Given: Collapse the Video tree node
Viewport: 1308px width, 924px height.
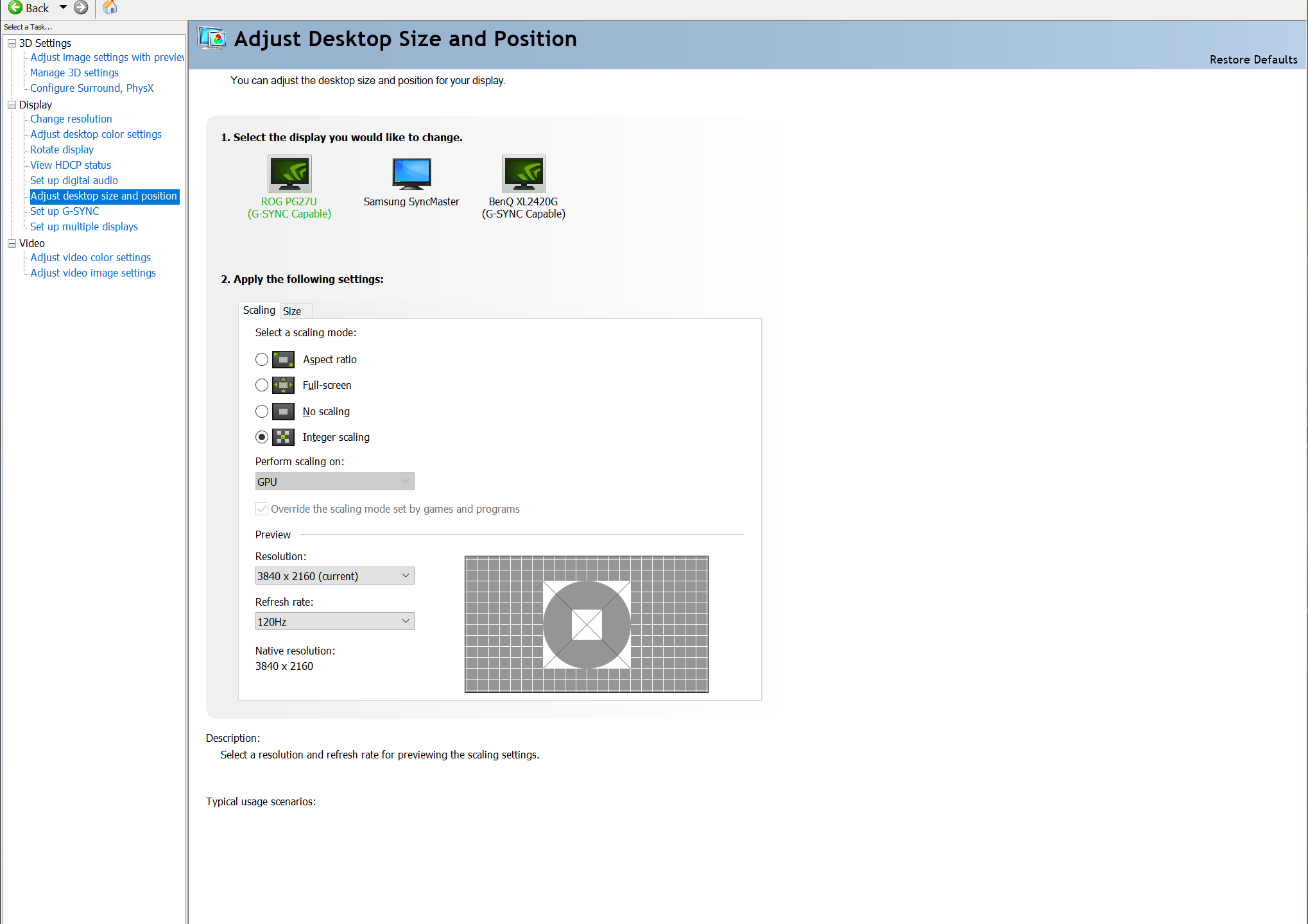Looking at the screenshot, I should [12, 243].
